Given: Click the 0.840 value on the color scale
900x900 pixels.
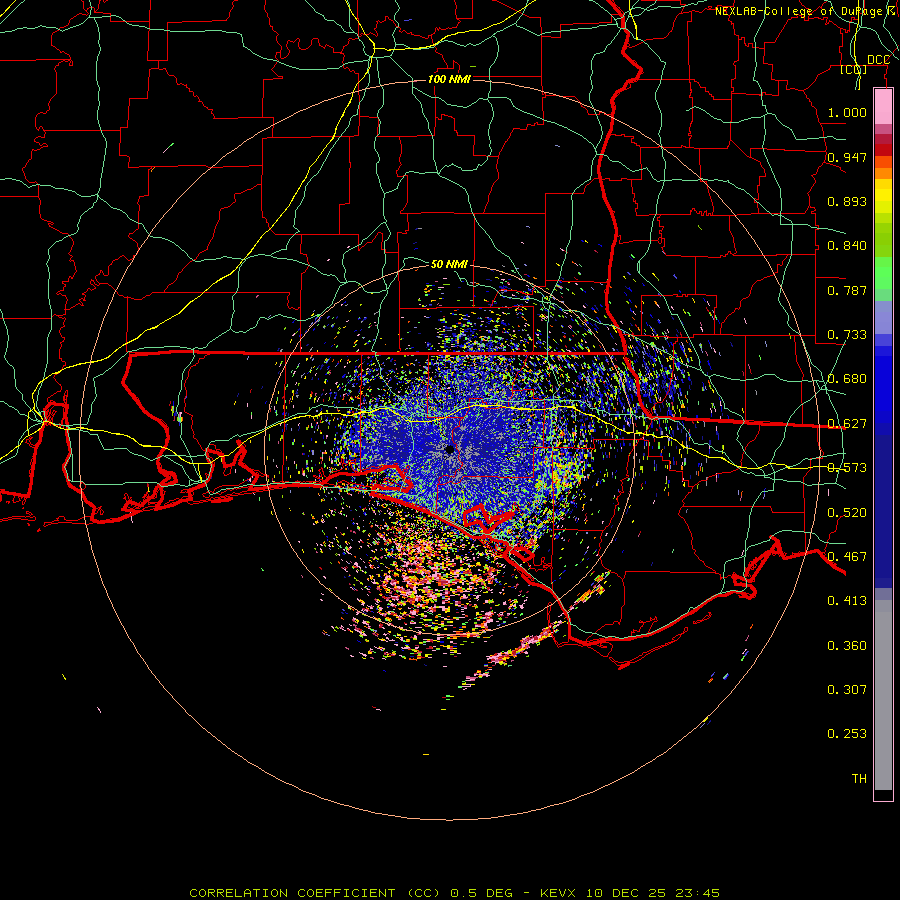Looking at the screenshot, I should (x=847, y=246).
